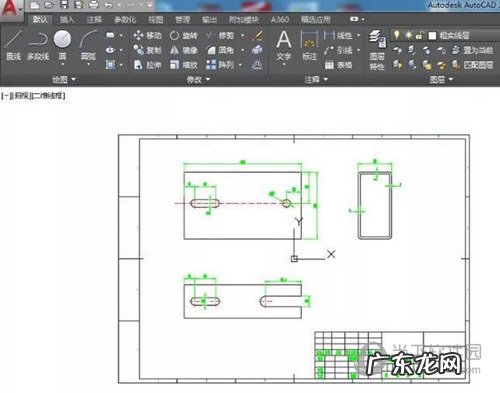
Task: Switch to the 插入 (Insert) ribbon tab
Action: pyautogui.click(x=67, y=20)
